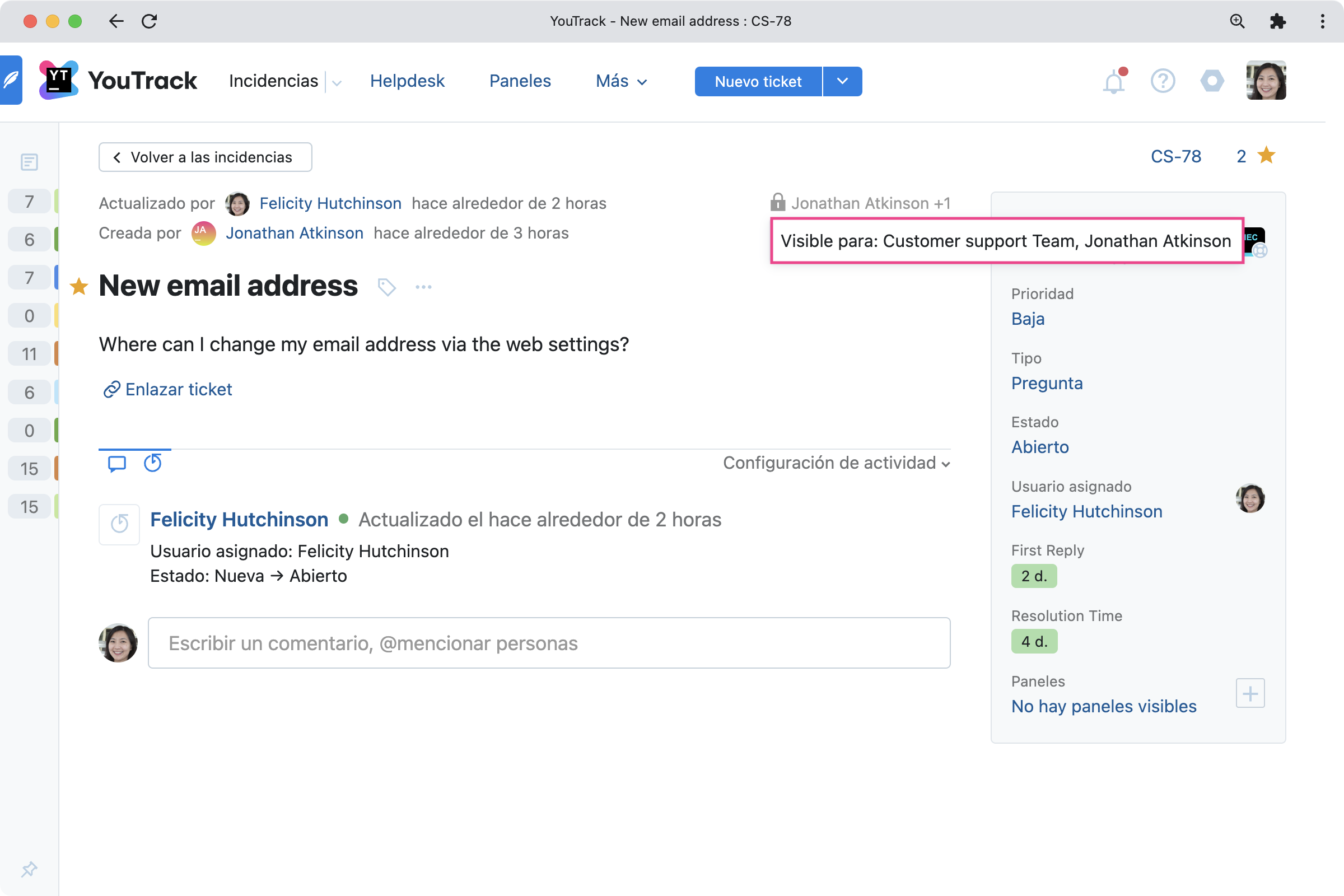Click the commenter avatar beside comment box
The width and height of the screenshot is (1344, 896).
118,643
